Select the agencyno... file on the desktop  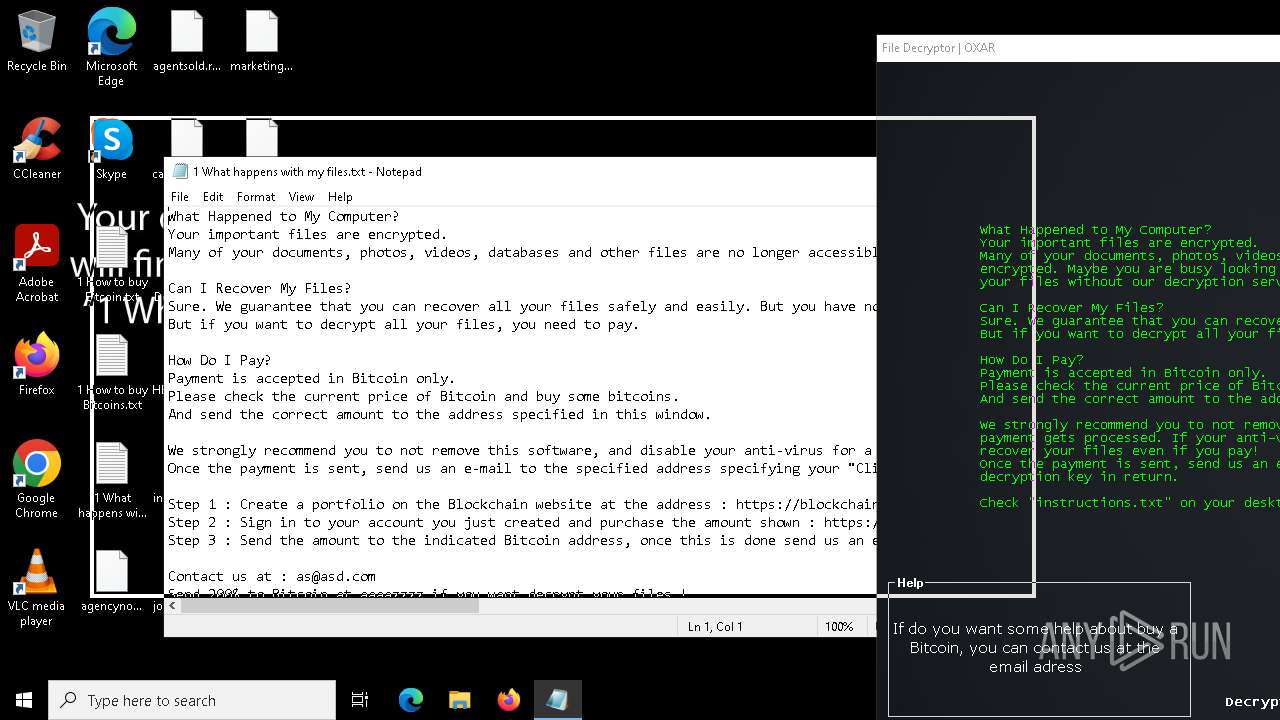112,581
